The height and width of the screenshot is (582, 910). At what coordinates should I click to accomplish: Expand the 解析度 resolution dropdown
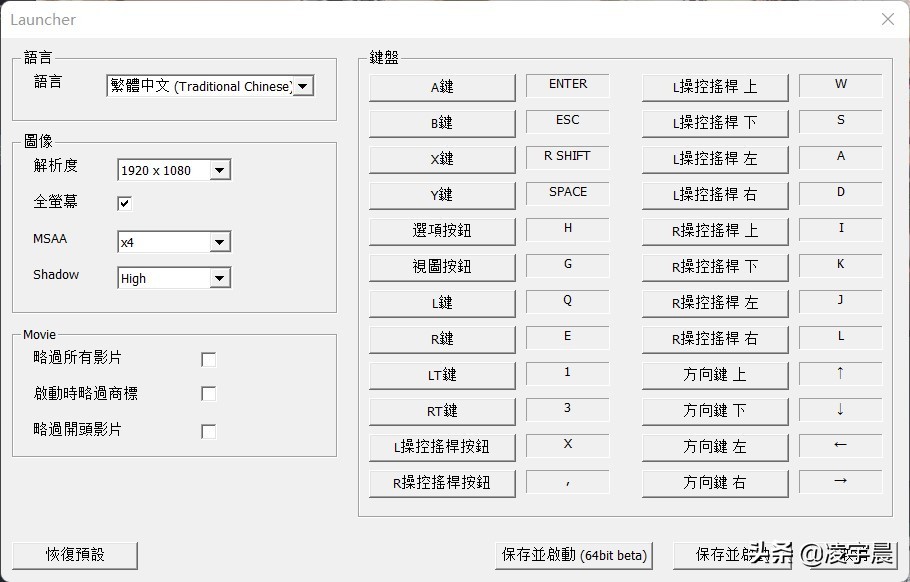pyautogui.click(x=220, y=170)
